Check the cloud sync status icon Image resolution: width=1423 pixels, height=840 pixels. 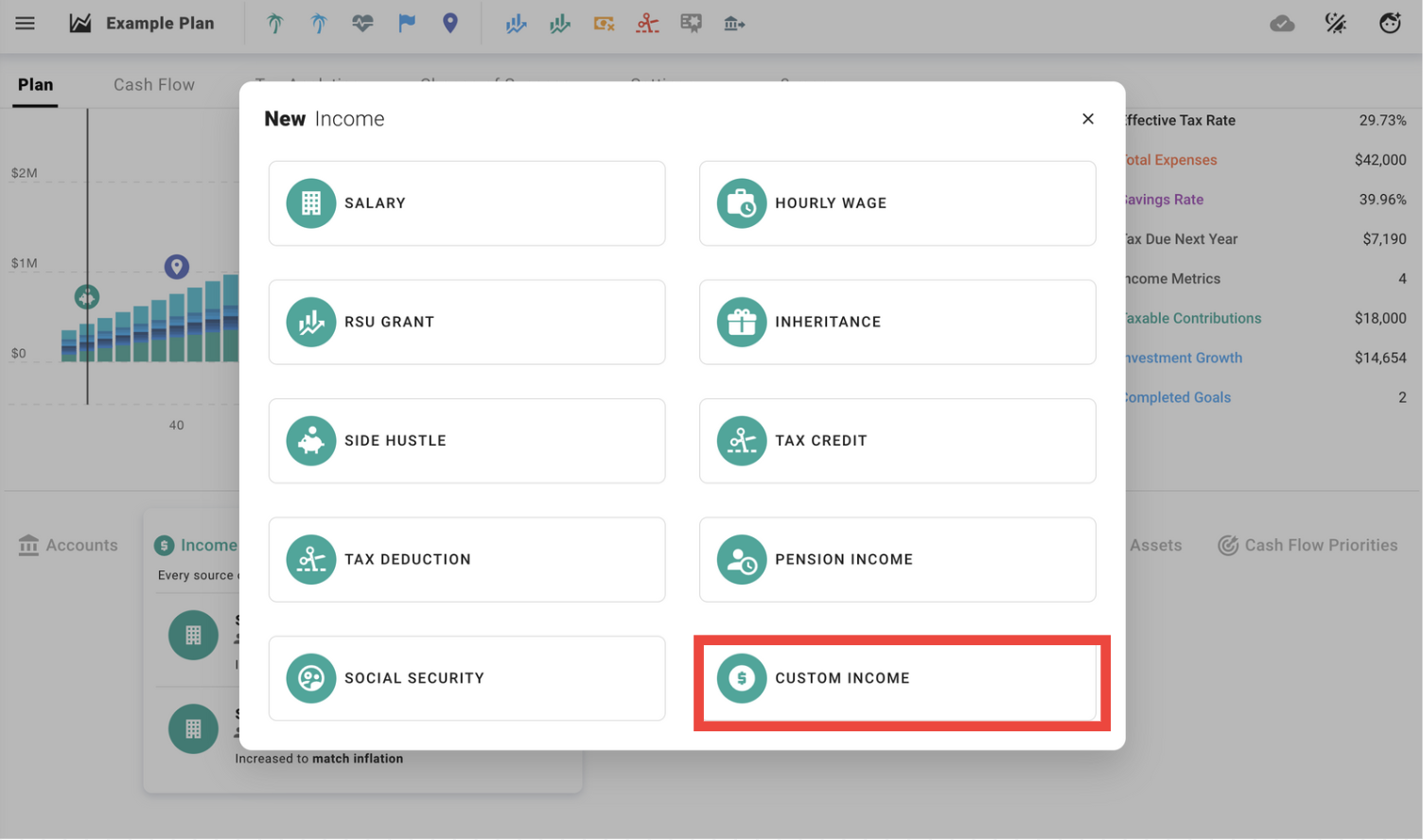click(x=1283, y=23)
